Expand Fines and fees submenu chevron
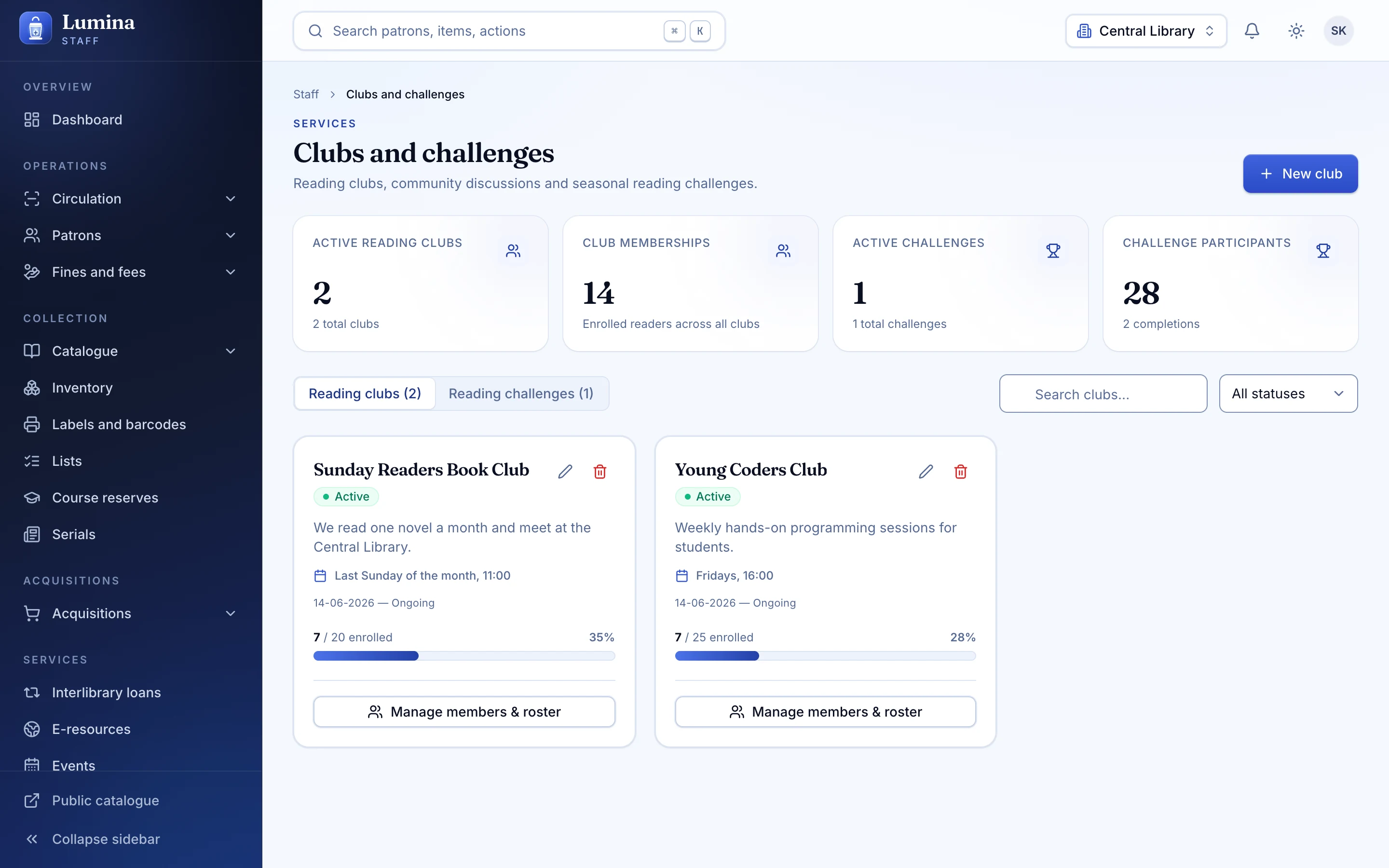The width and height of the screenshot is (1389, 868). tap(231, 272)
